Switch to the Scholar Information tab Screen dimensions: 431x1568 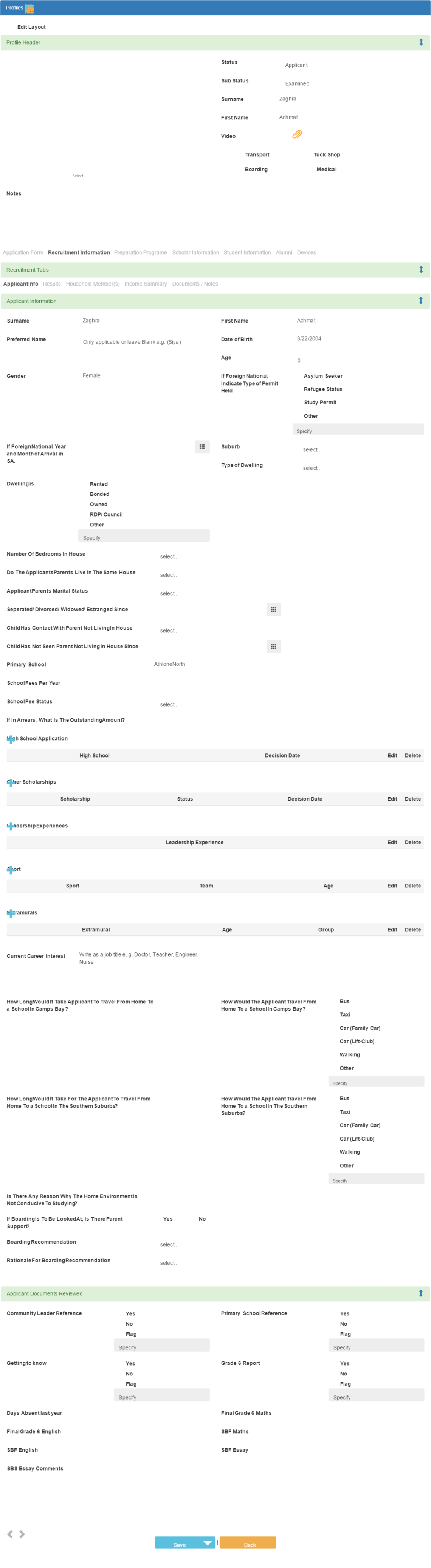[x=196, y=253]
